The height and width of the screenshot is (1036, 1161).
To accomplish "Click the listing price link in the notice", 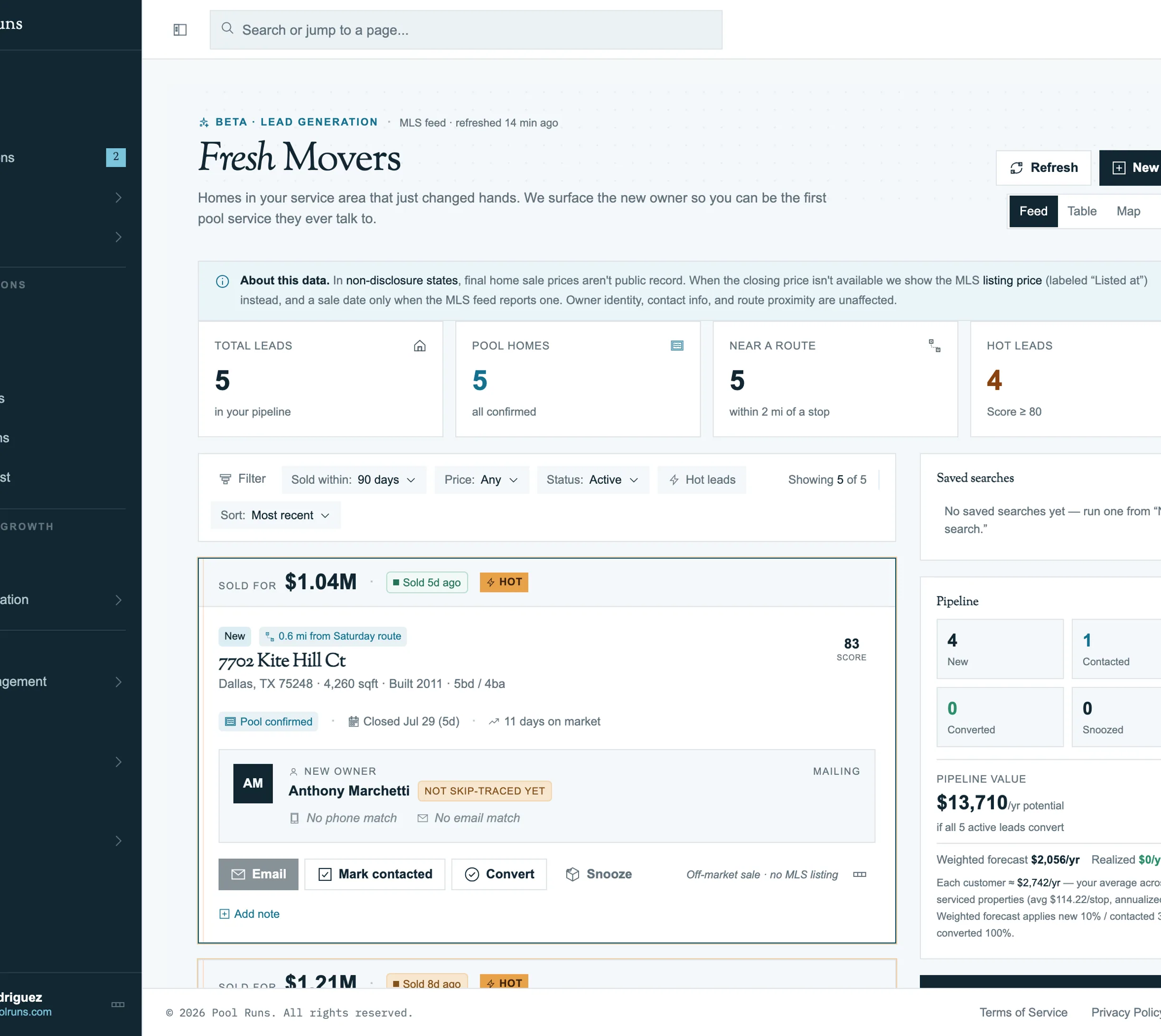I will pyautogui.click(x=1012, y=281).
